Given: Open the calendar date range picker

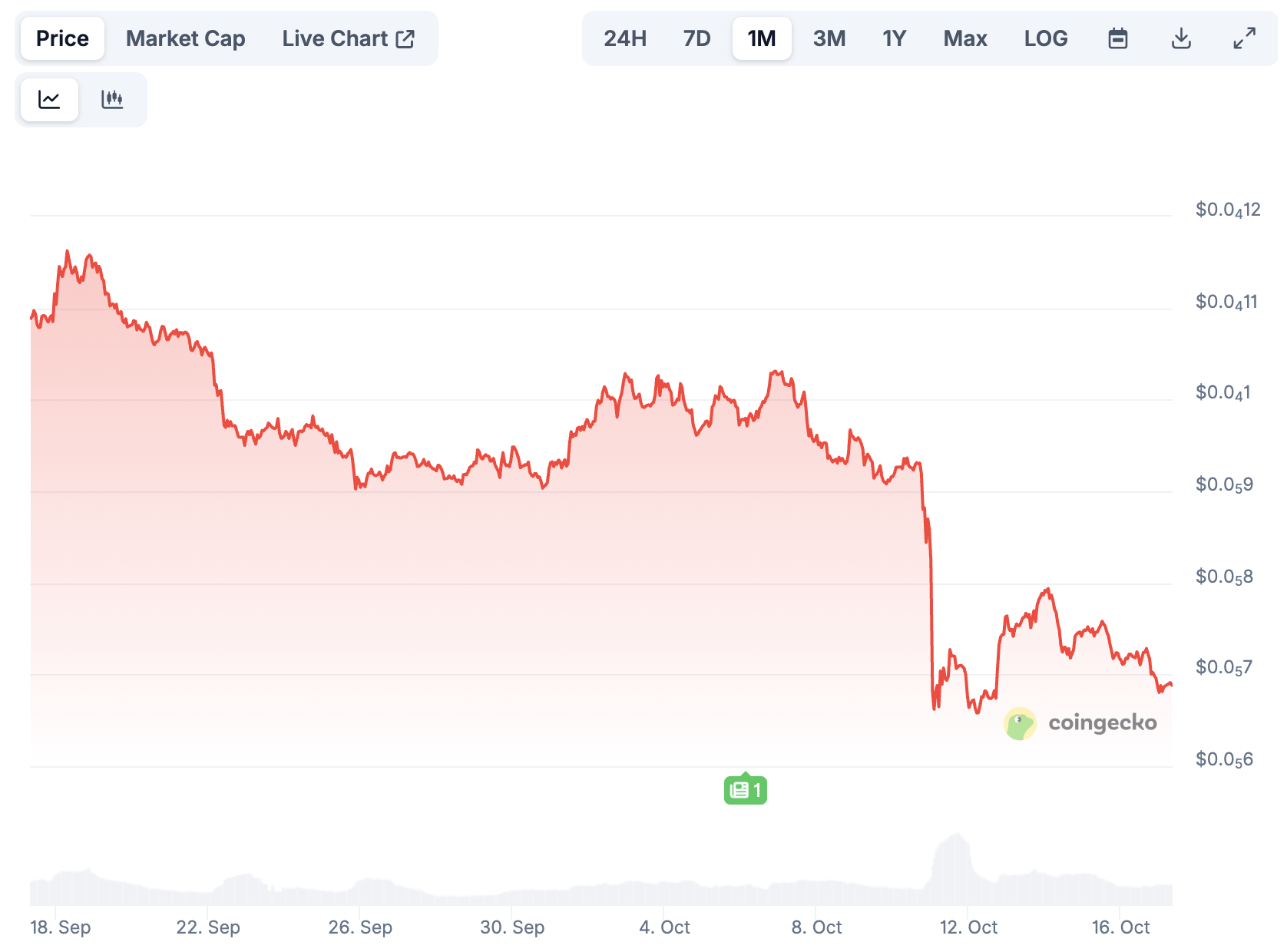Looking at the screenshot, I should (1117, 38).
